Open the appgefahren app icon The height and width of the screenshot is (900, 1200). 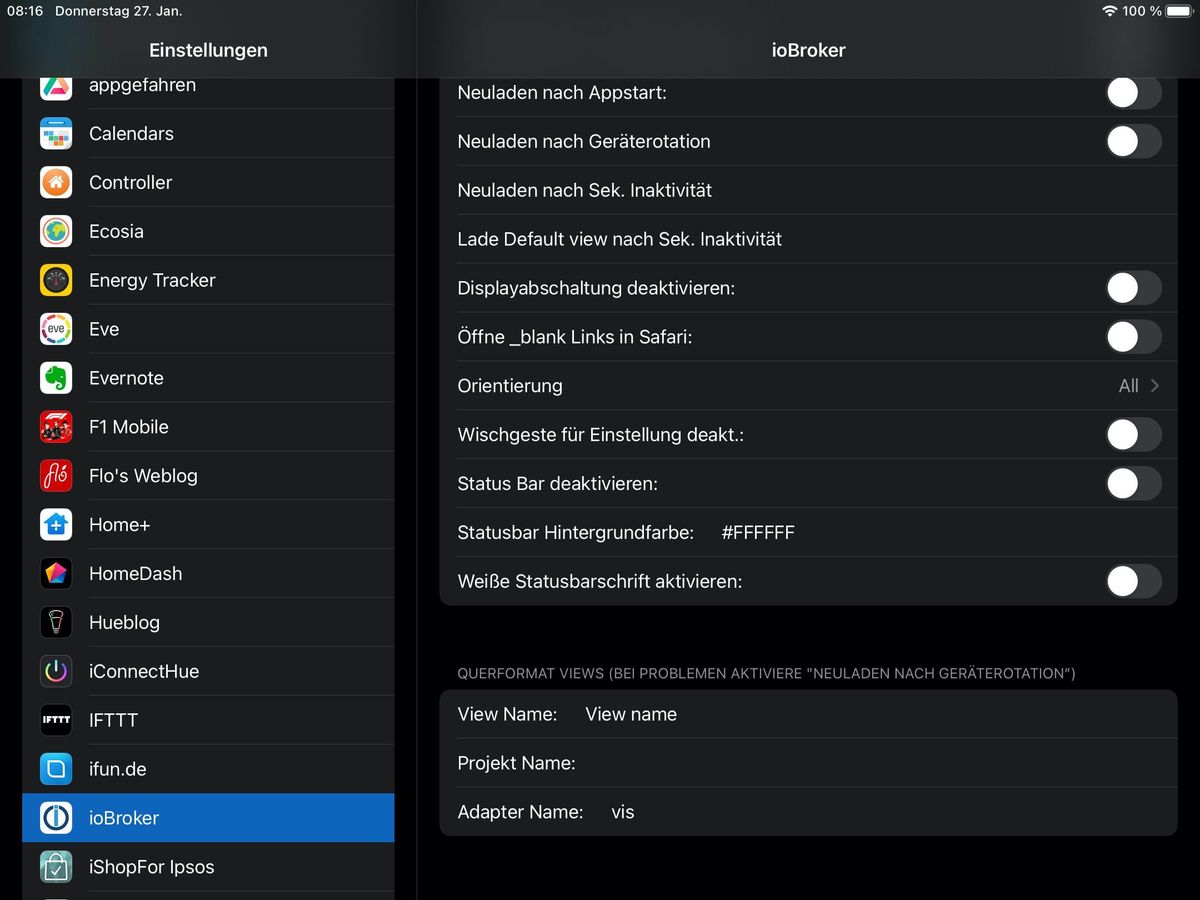pos(56,86)
